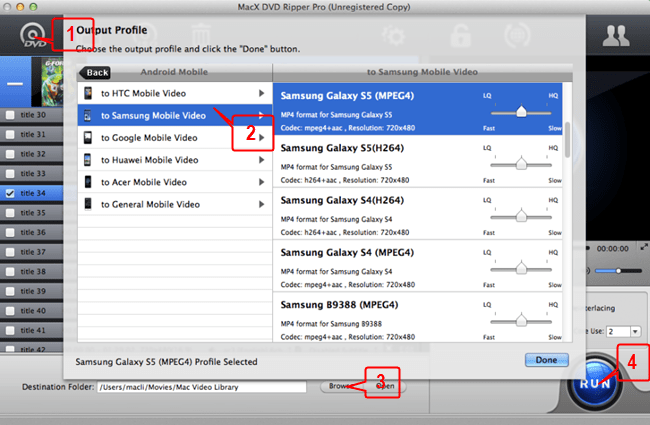Select to General Mobile Video category
Image resolution: width=650 pixels, height=425 pixels.
(175, 204)
